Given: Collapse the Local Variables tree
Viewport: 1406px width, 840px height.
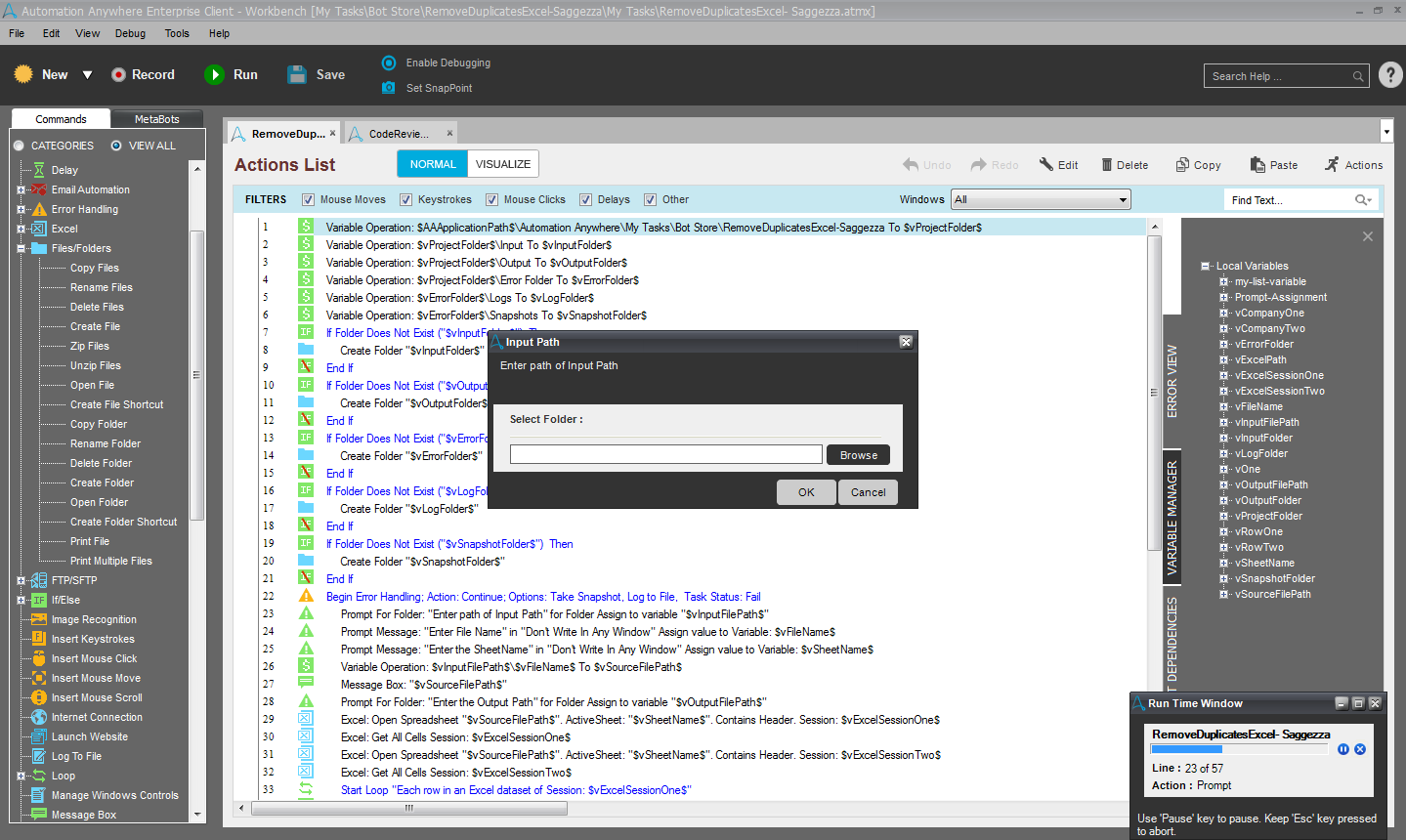Looking at the screenshot, I should click(1206, 266).
